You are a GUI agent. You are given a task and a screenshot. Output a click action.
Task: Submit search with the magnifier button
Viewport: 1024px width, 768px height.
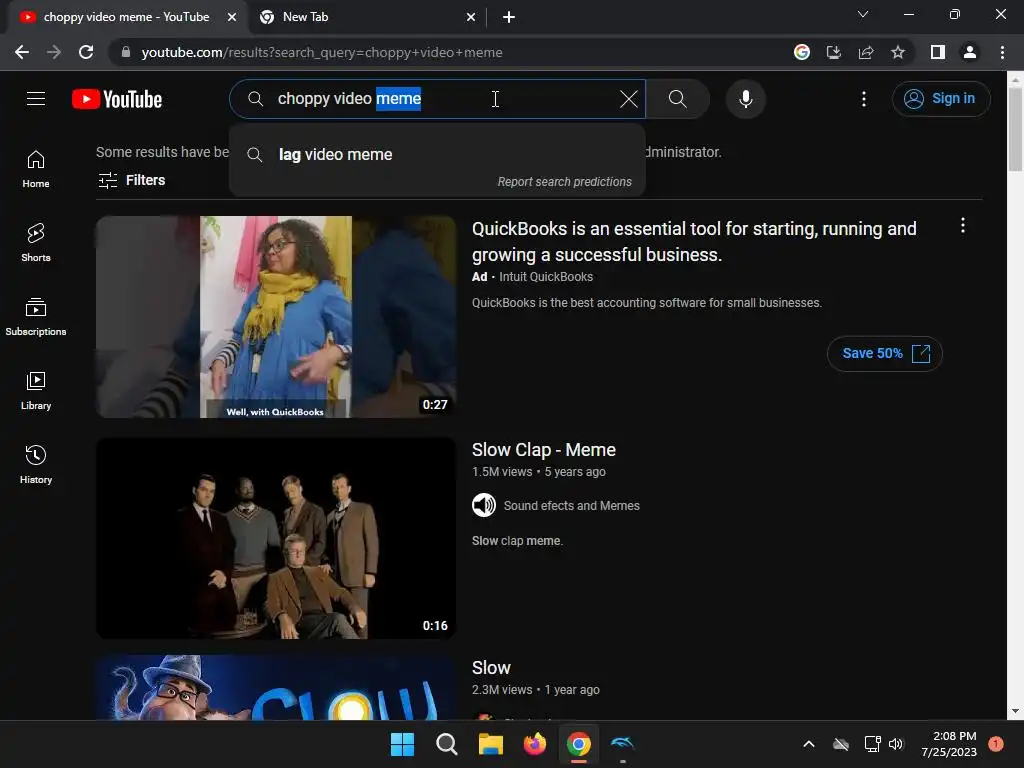click(x=677, y=99)
